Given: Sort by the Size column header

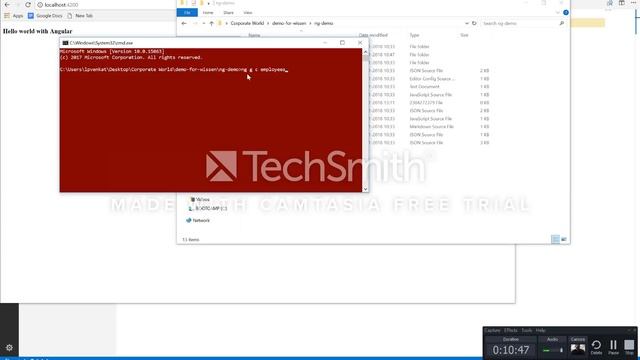Looking at the screenshot, I should tap(464, 35).
